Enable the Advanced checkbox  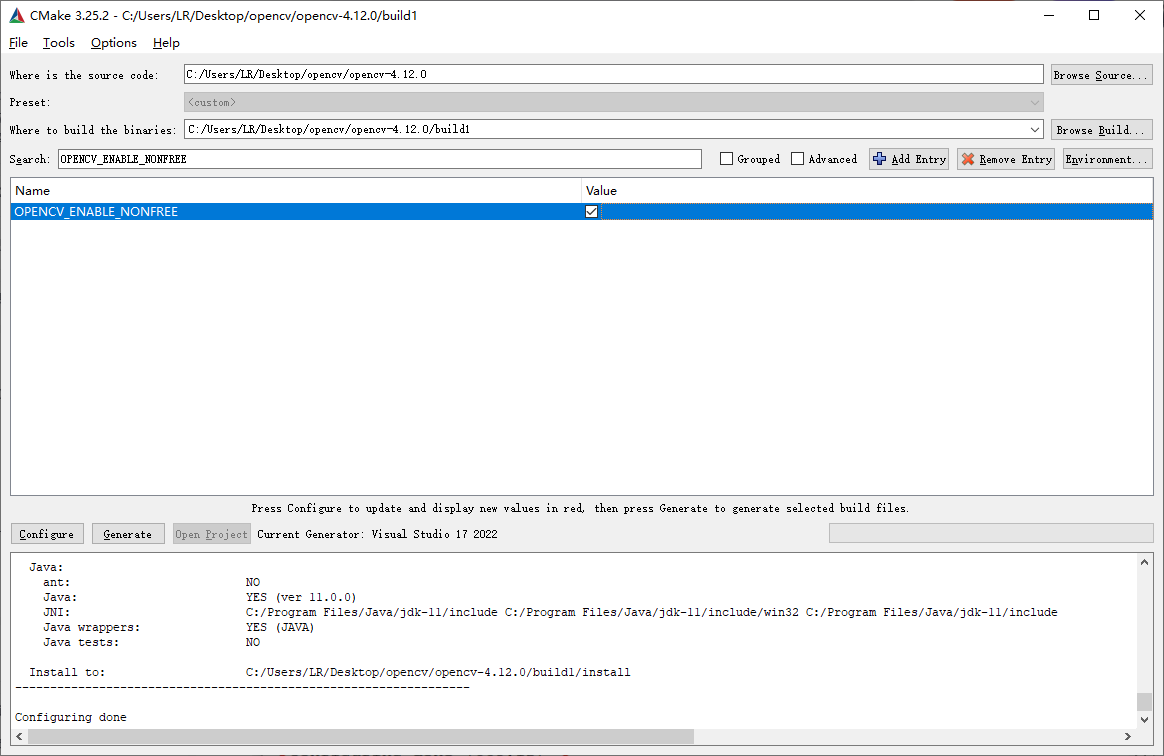[x=797, y=159]
